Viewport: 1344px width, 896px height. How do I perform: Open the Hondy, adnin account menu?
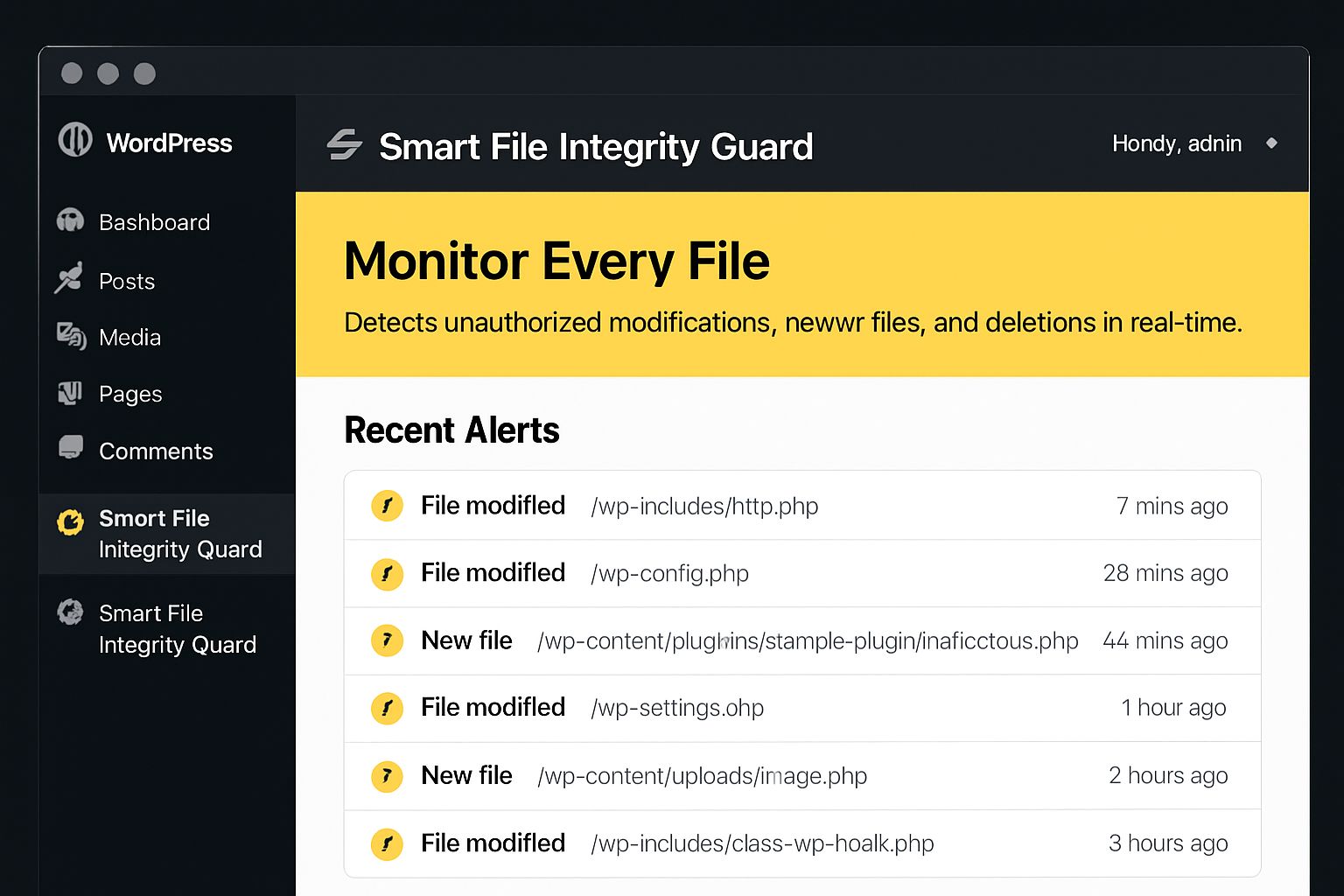[x=1176, y=143]
